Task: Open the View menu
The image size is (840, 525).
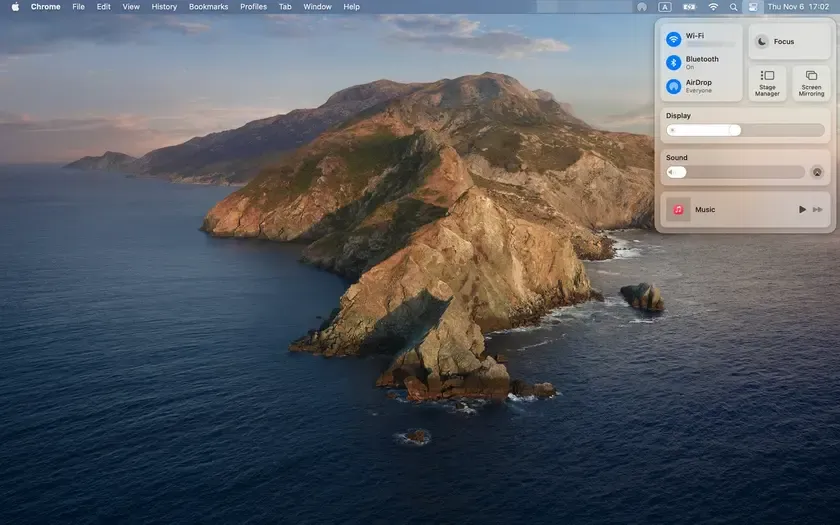Action: pos(131,7)
